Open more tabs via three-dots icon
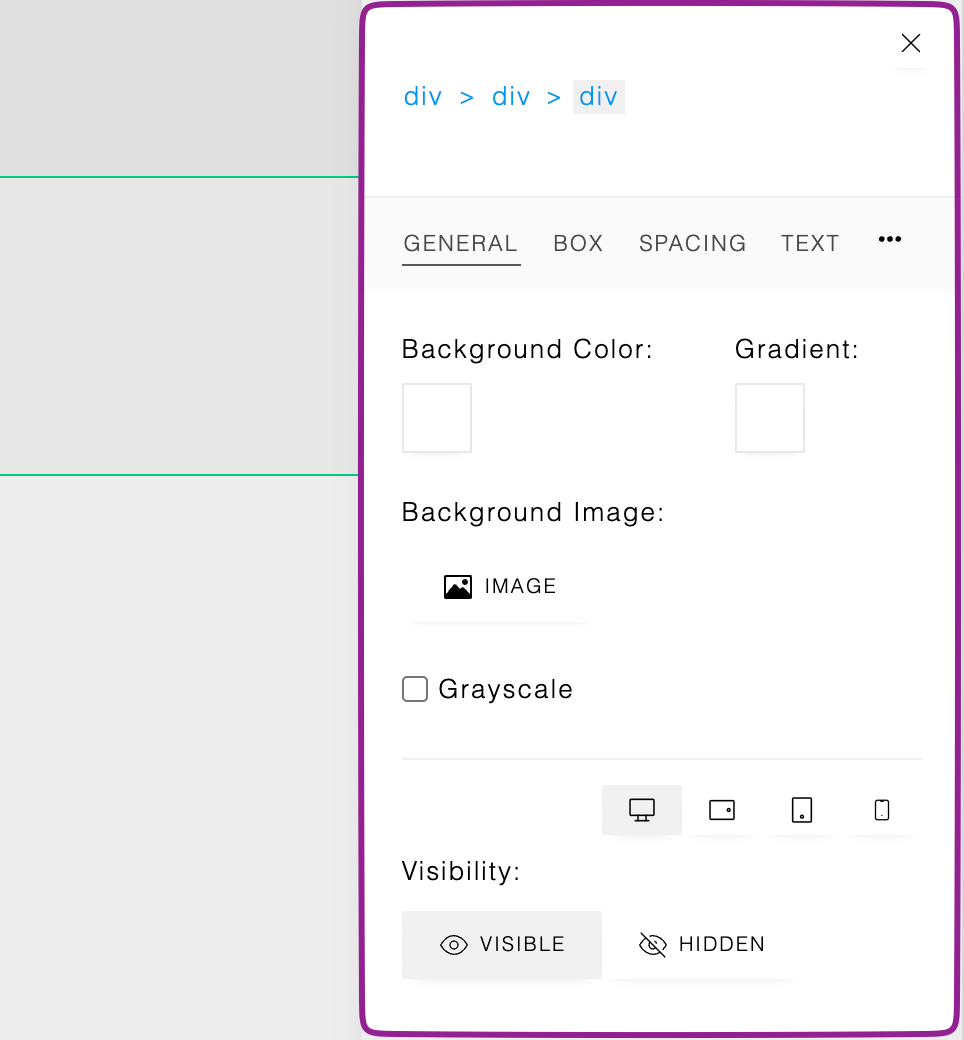The image size is (964, 1040). (889, 240)
